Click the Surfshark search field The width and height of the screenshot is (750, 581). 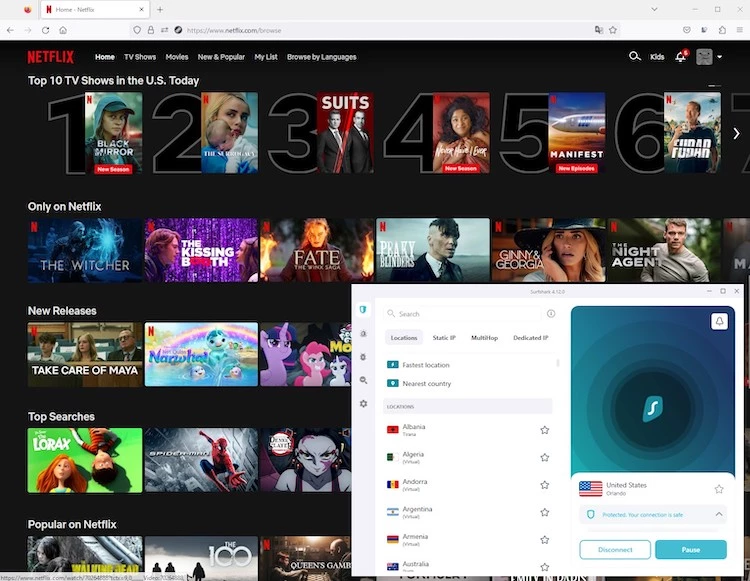(463, 314)
